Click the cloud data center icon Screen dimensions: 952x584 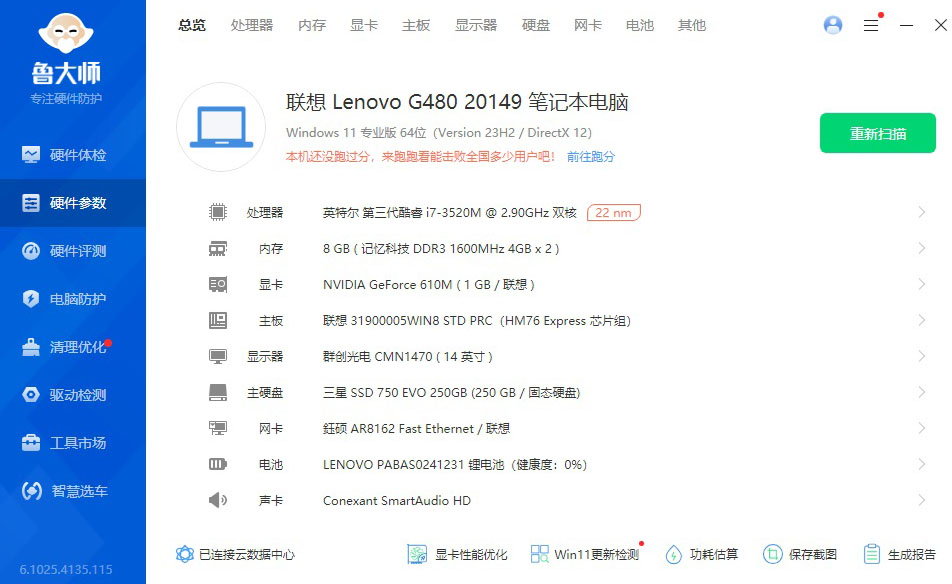tap(185, 554)
